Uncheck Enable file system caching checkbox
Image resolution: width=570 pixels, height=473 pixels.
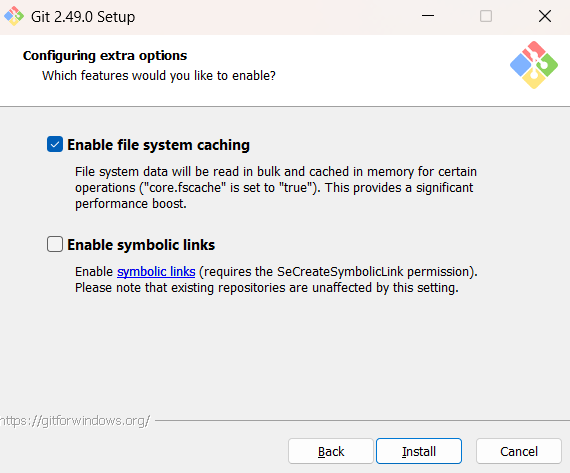tap(55, 144)
